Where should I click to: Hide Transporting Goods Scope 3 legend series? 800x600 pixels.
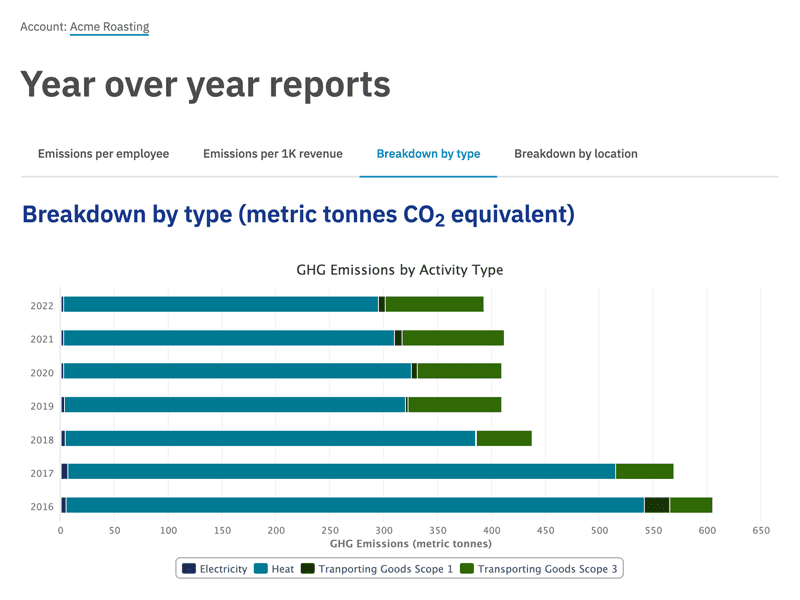click(x=545, y=569)
